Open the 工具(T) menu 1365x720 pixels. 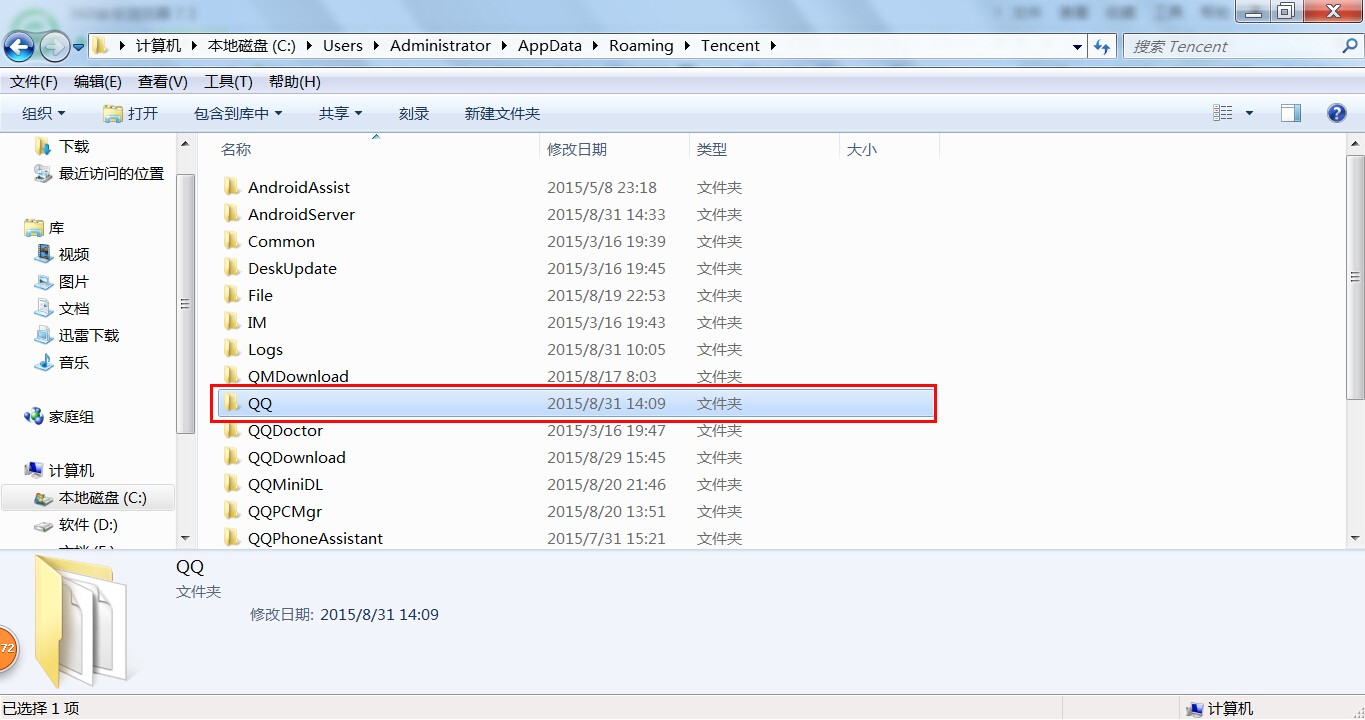coord(228,82)
